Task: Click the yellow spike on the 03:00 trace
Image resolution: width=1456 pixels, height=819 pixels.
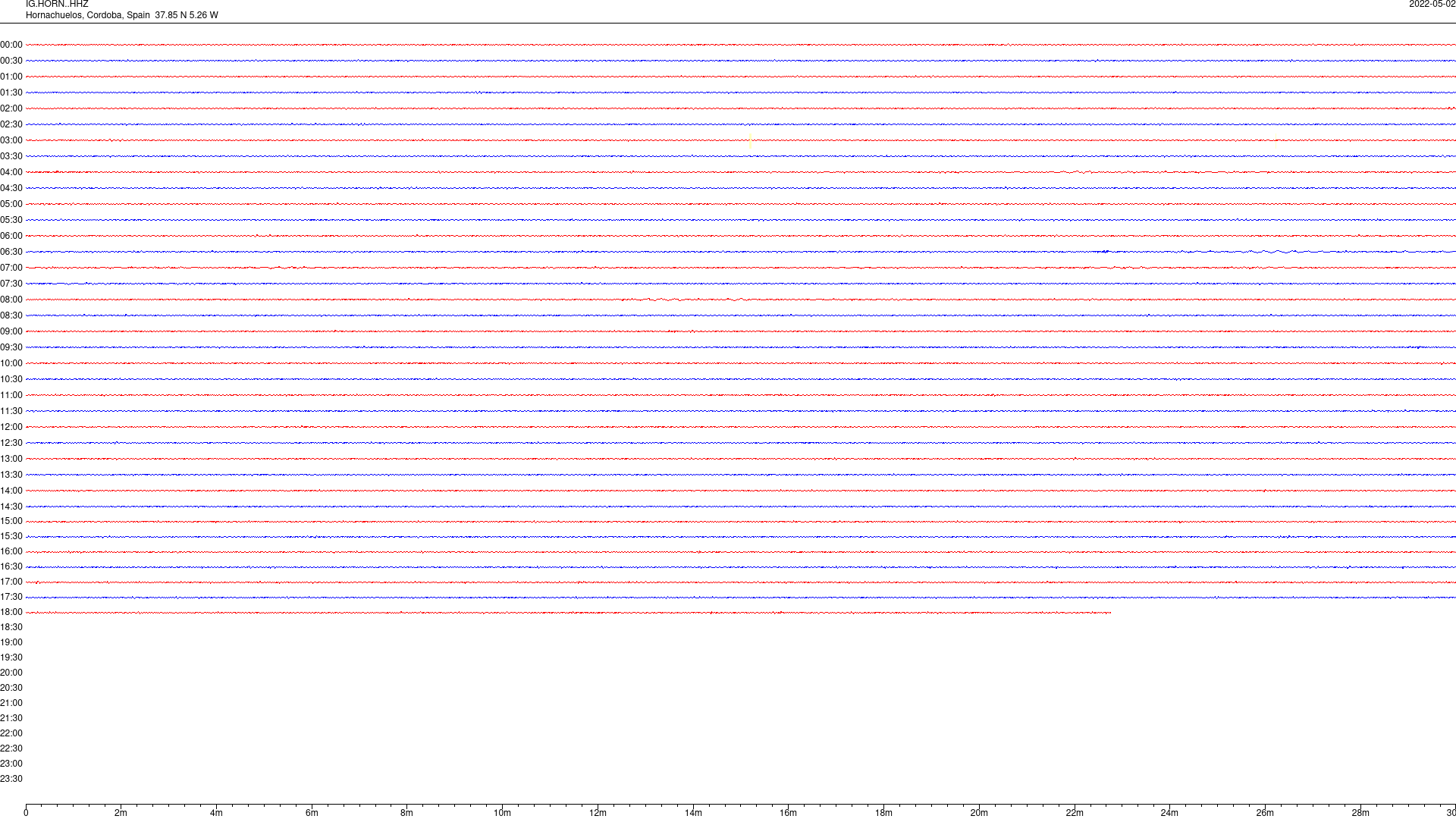Action: point(750,140)
